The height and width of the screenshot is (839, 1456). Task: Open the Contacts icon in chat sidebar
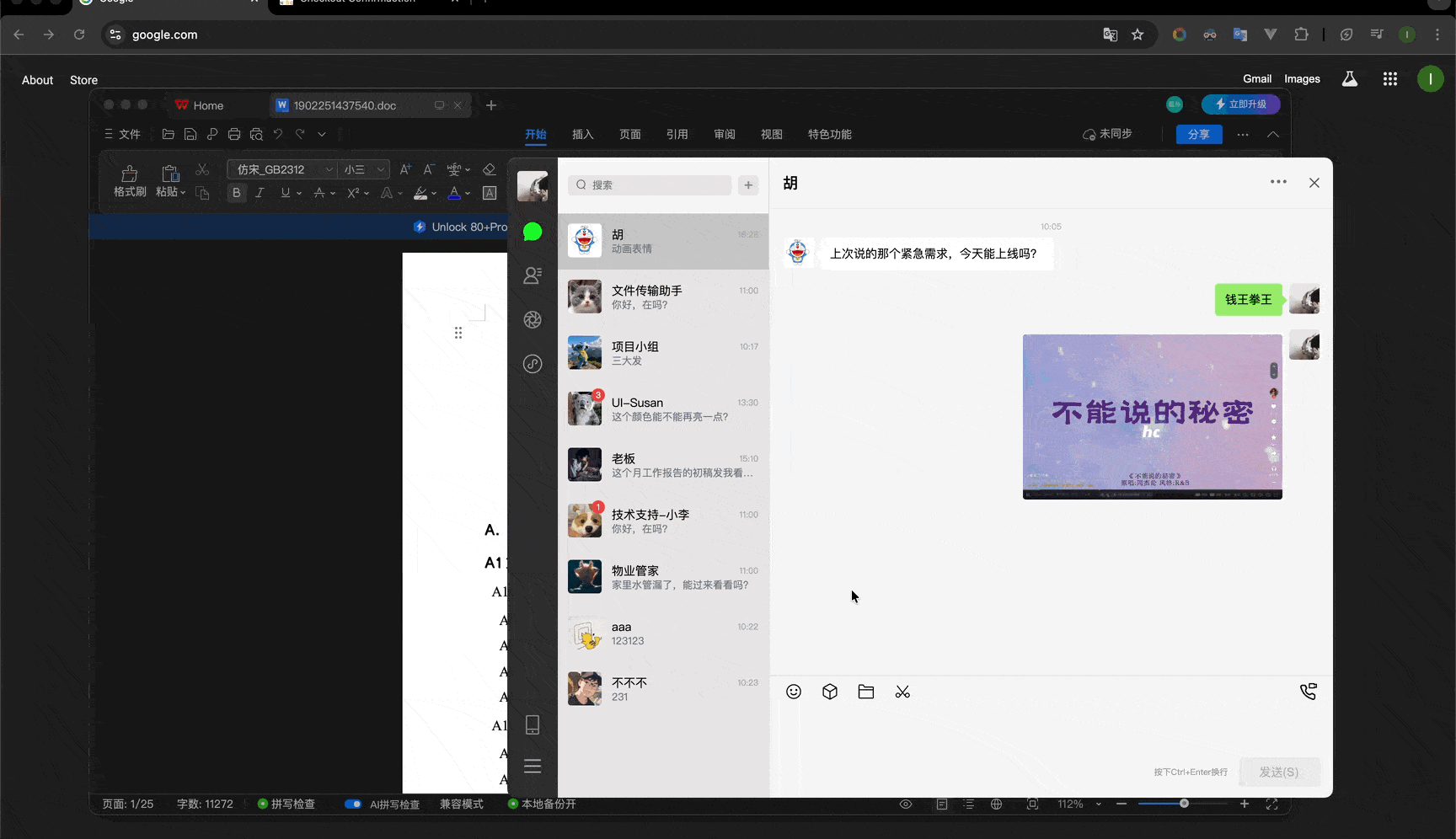(532, 275)
